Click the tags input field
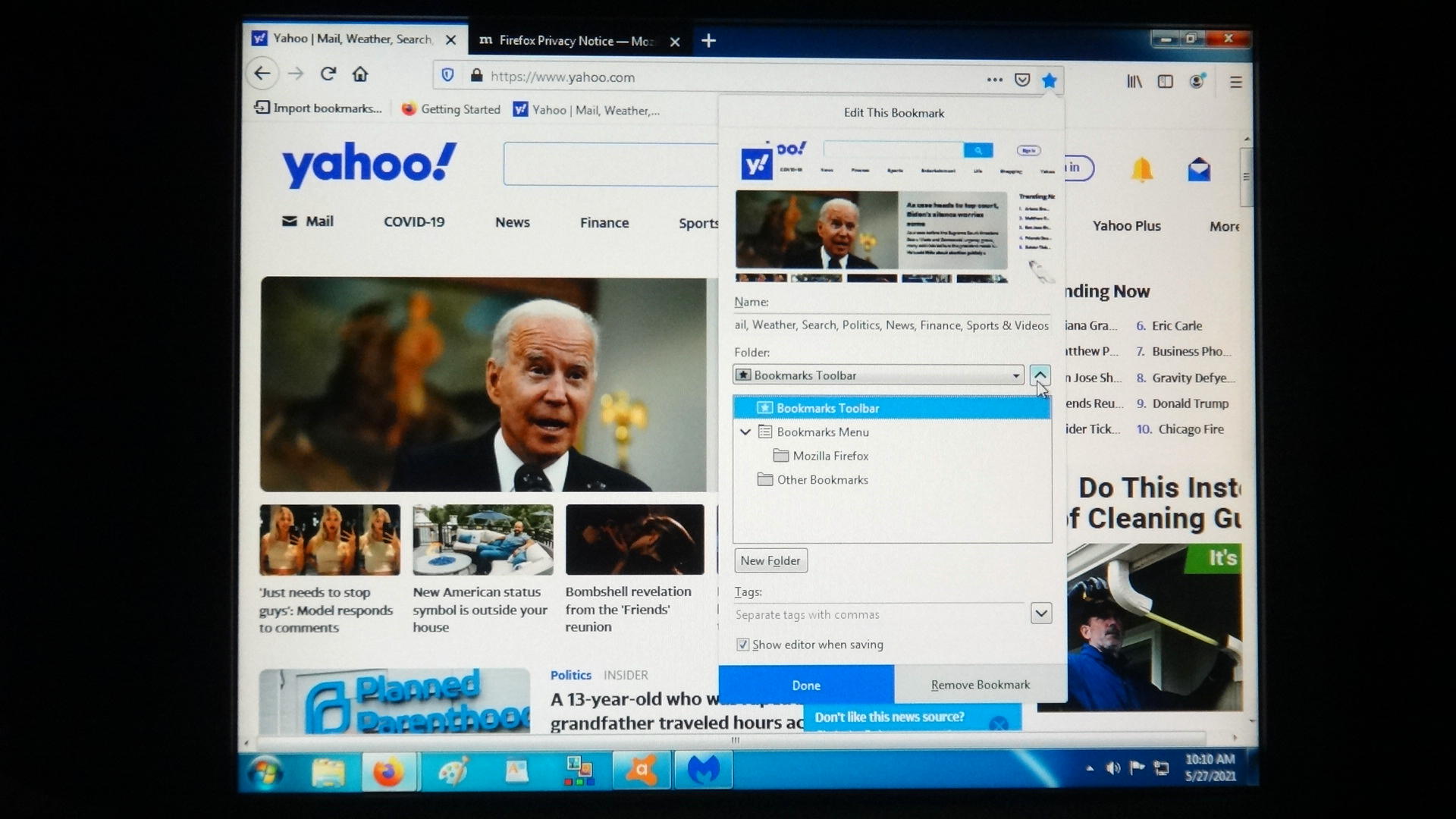This screenshot has width=1456, height=819. (880, 614)
